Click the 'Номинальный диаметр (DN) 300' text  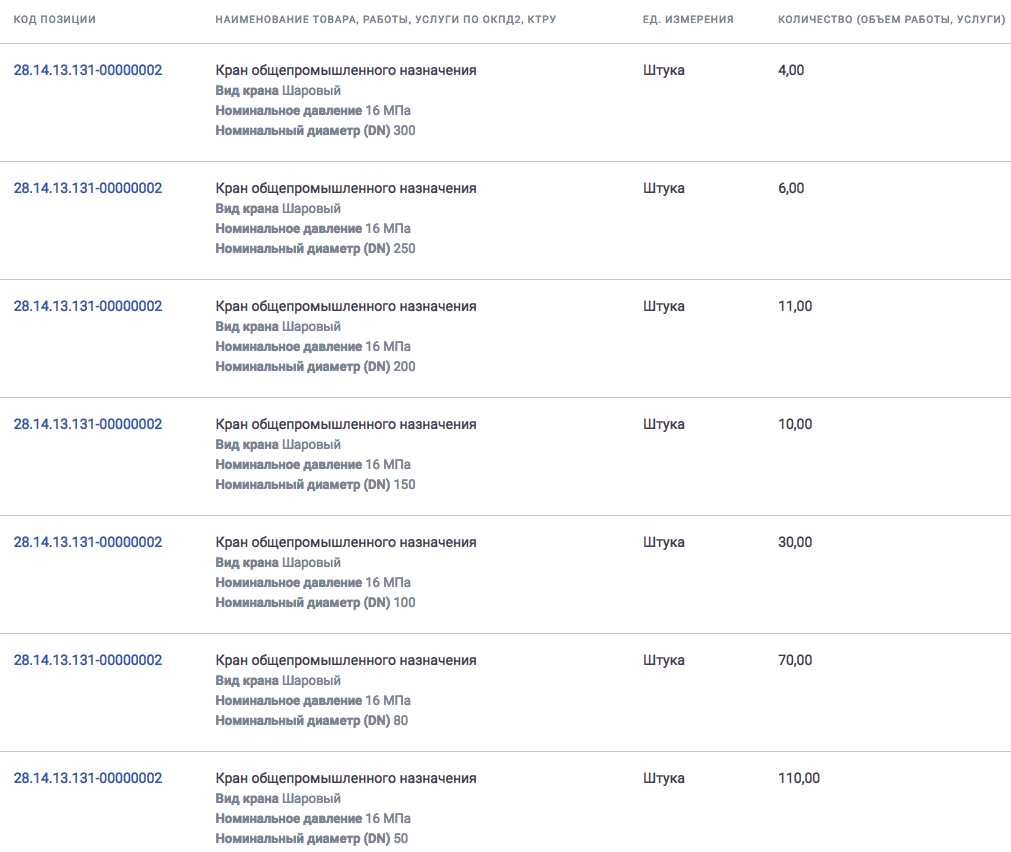coord(315,130)
